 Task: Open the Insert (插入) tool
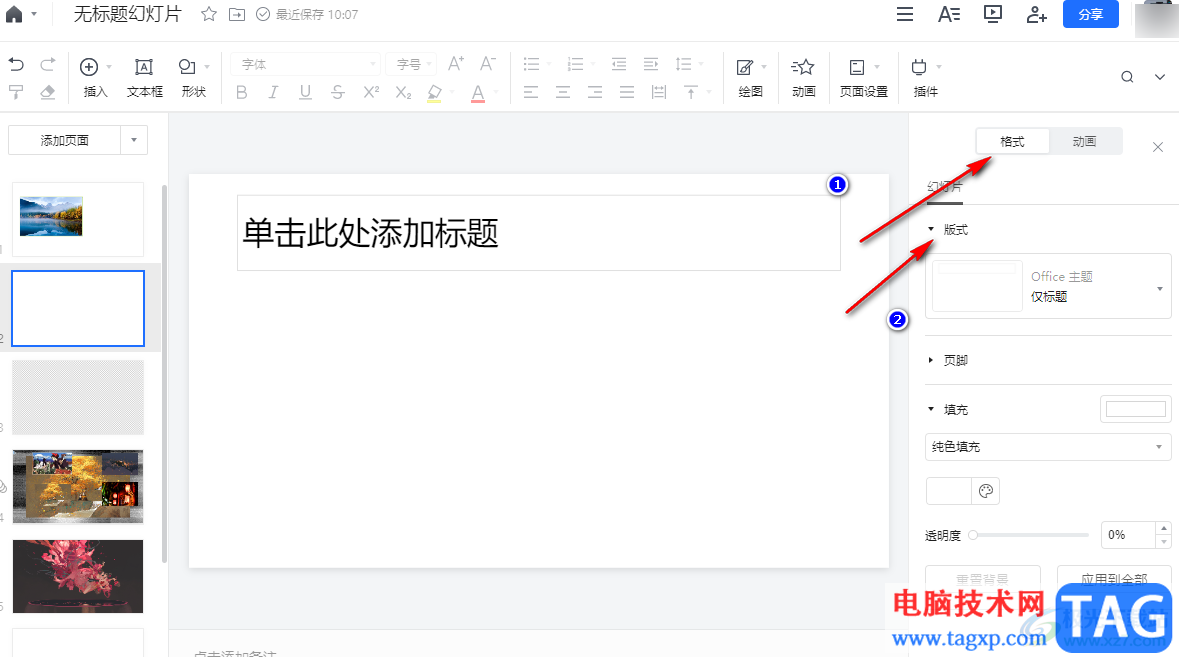[x=95, y=77]
